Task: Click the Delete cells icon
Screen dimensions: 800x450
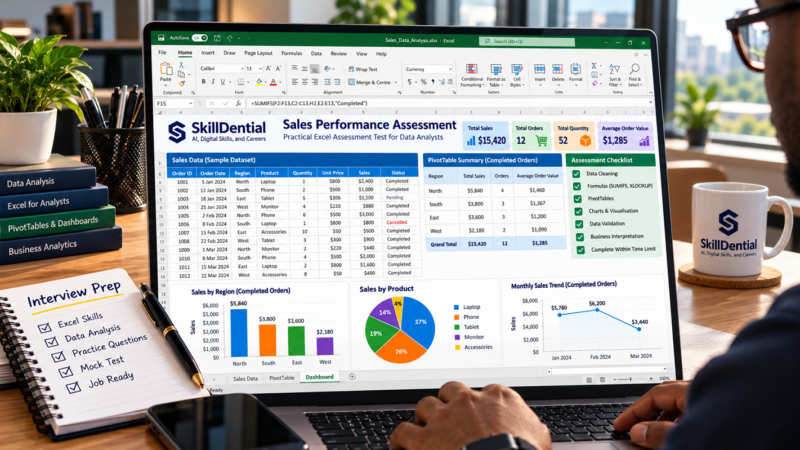Action: pyautogui.click(x=557, y=69)
